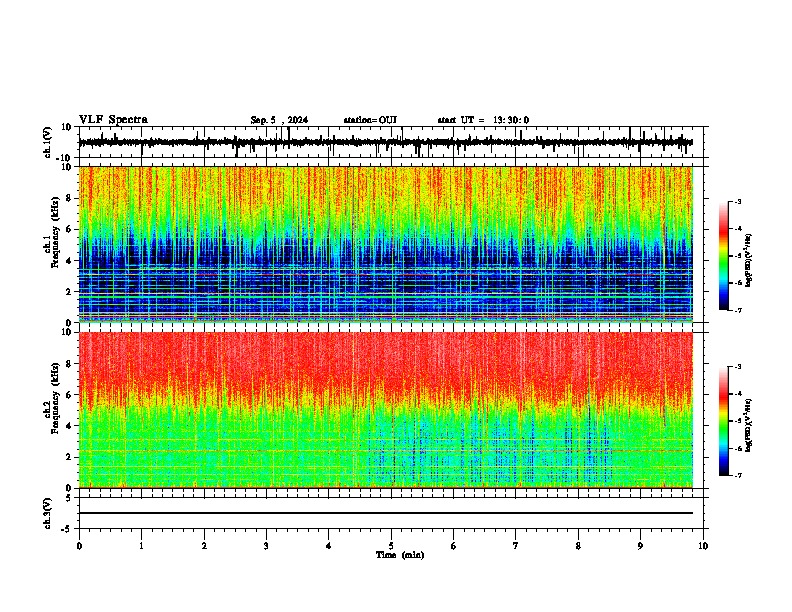Click time axis tick label "10"

[x=703, y=546]
